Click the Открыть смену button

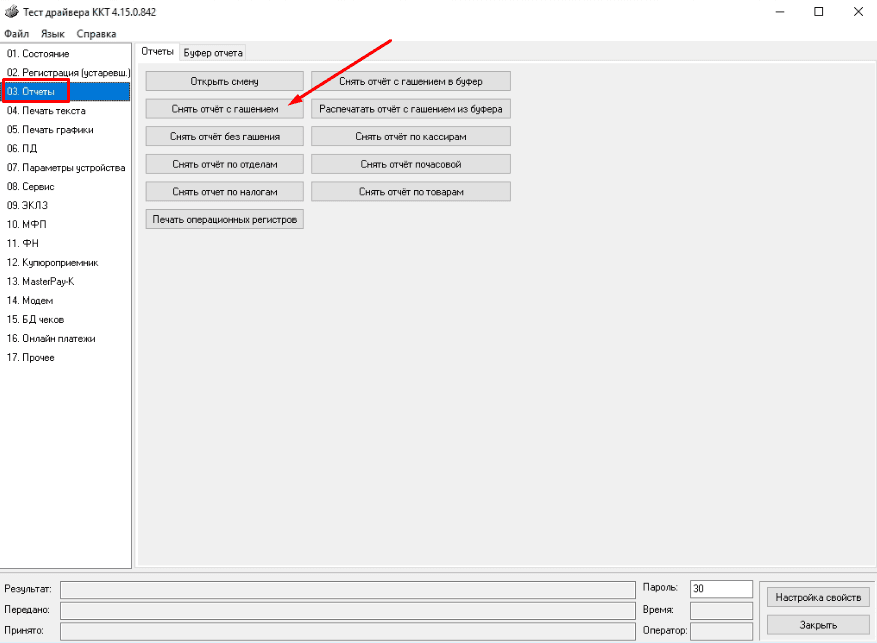click(224, 81)
